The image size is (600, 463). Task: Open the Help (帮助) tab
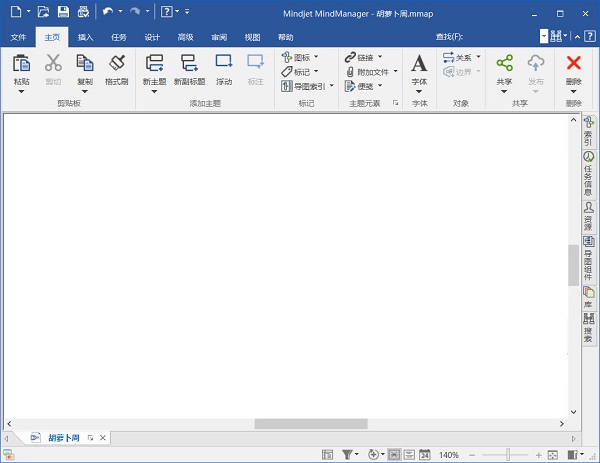tap(285, 37)
